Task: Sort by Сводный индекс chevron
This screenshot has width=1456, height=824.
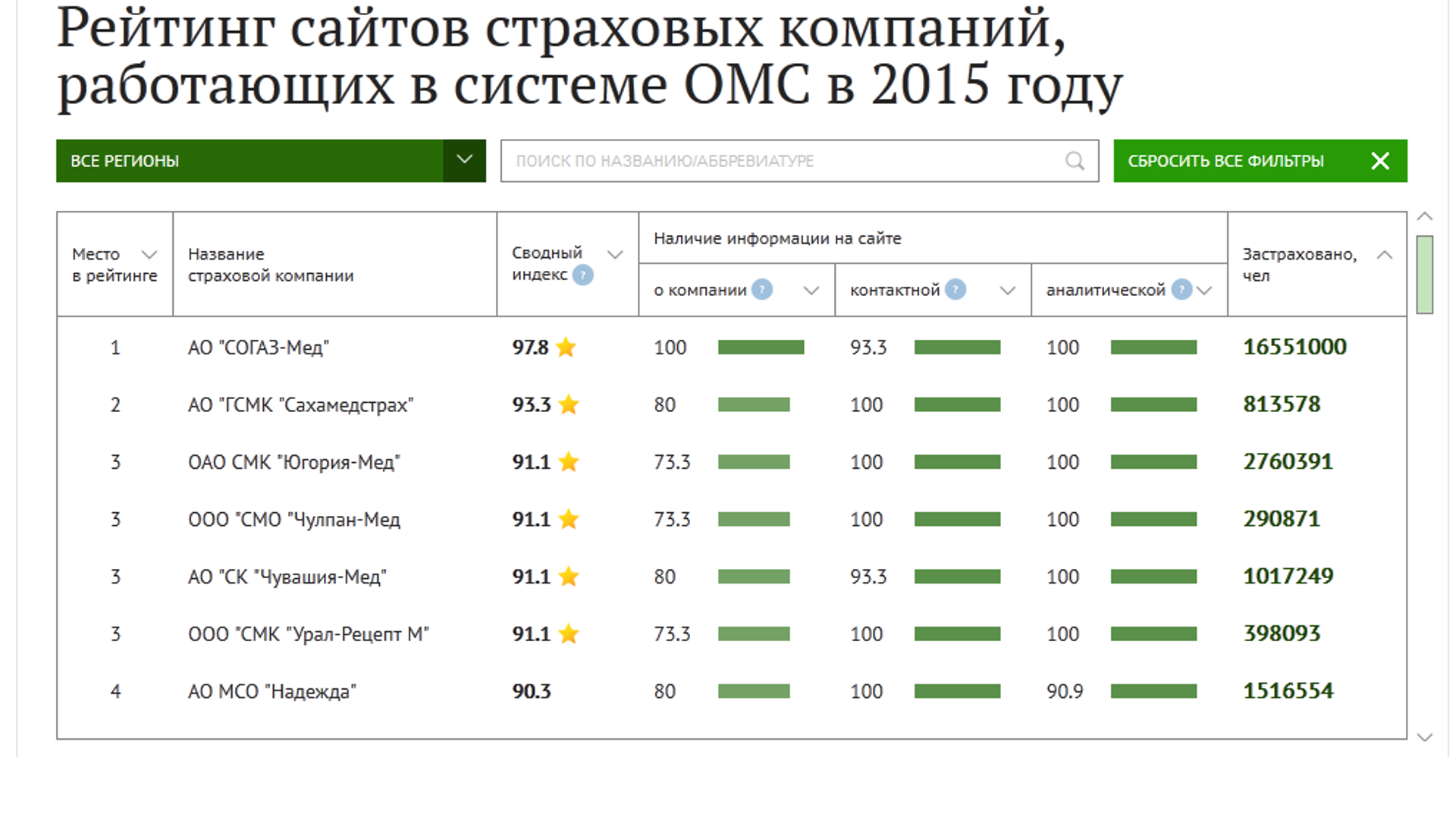Action: pos(615,255)
